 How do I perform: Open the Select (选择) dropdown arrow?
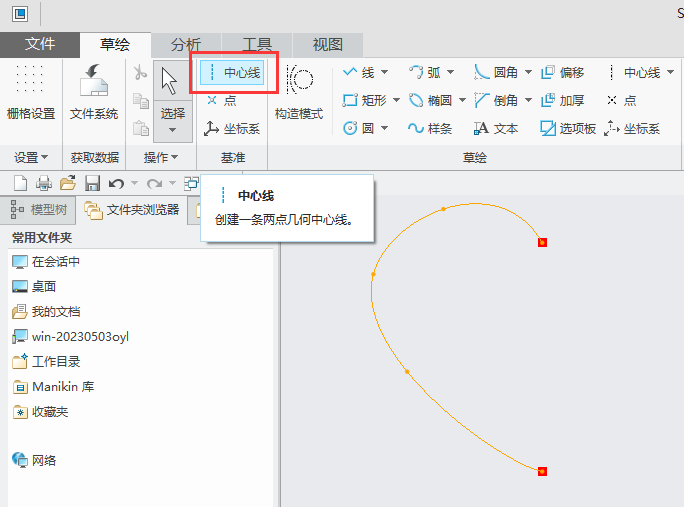172,130
